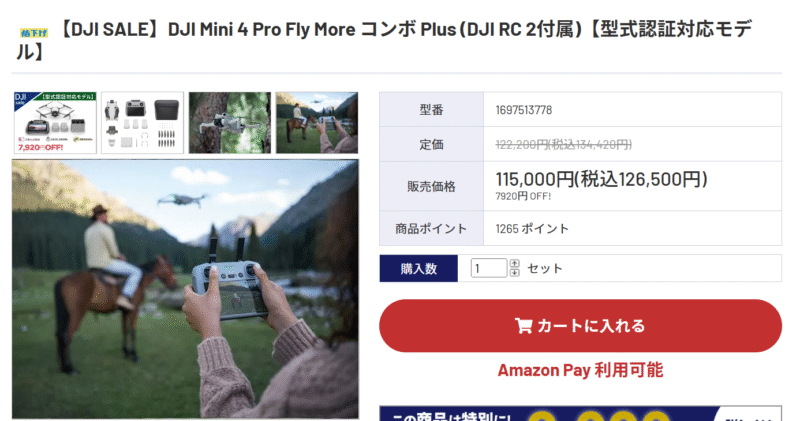Click the DJI Mini 4 Pro product title
This screenshot has width=800, height=421.
(x=385, y=40)
